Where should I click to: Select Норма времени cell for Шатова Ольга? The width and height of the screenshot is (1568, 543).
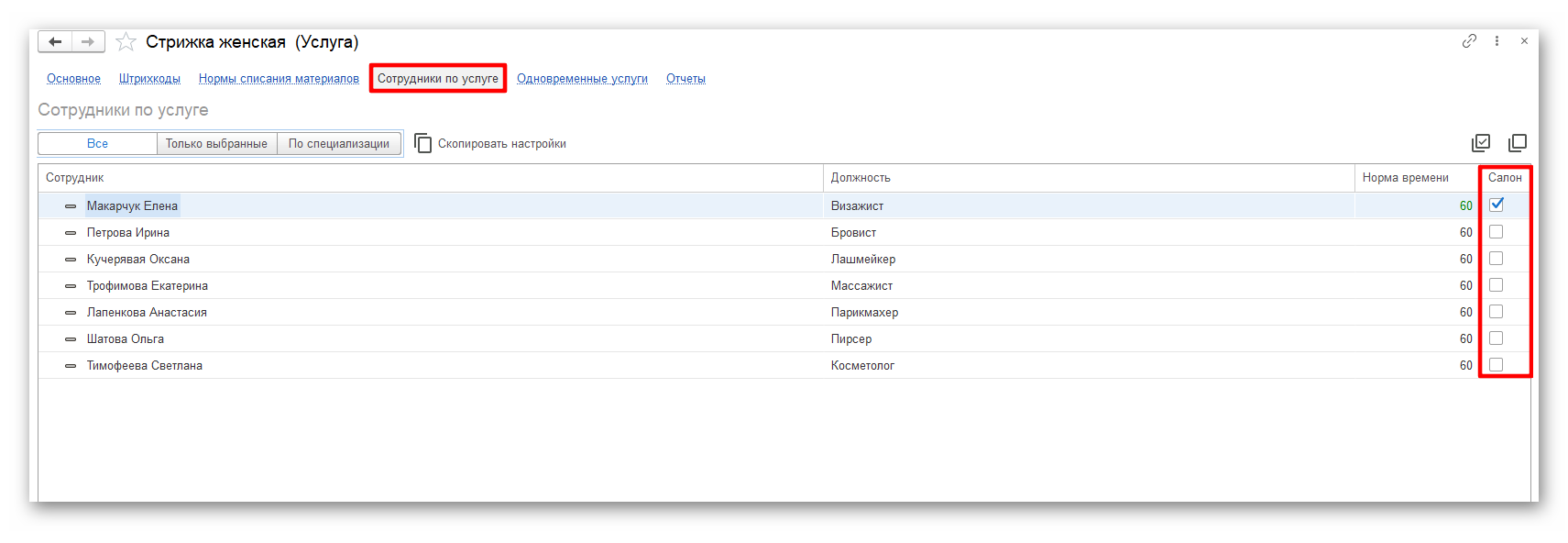point(1416,338)
